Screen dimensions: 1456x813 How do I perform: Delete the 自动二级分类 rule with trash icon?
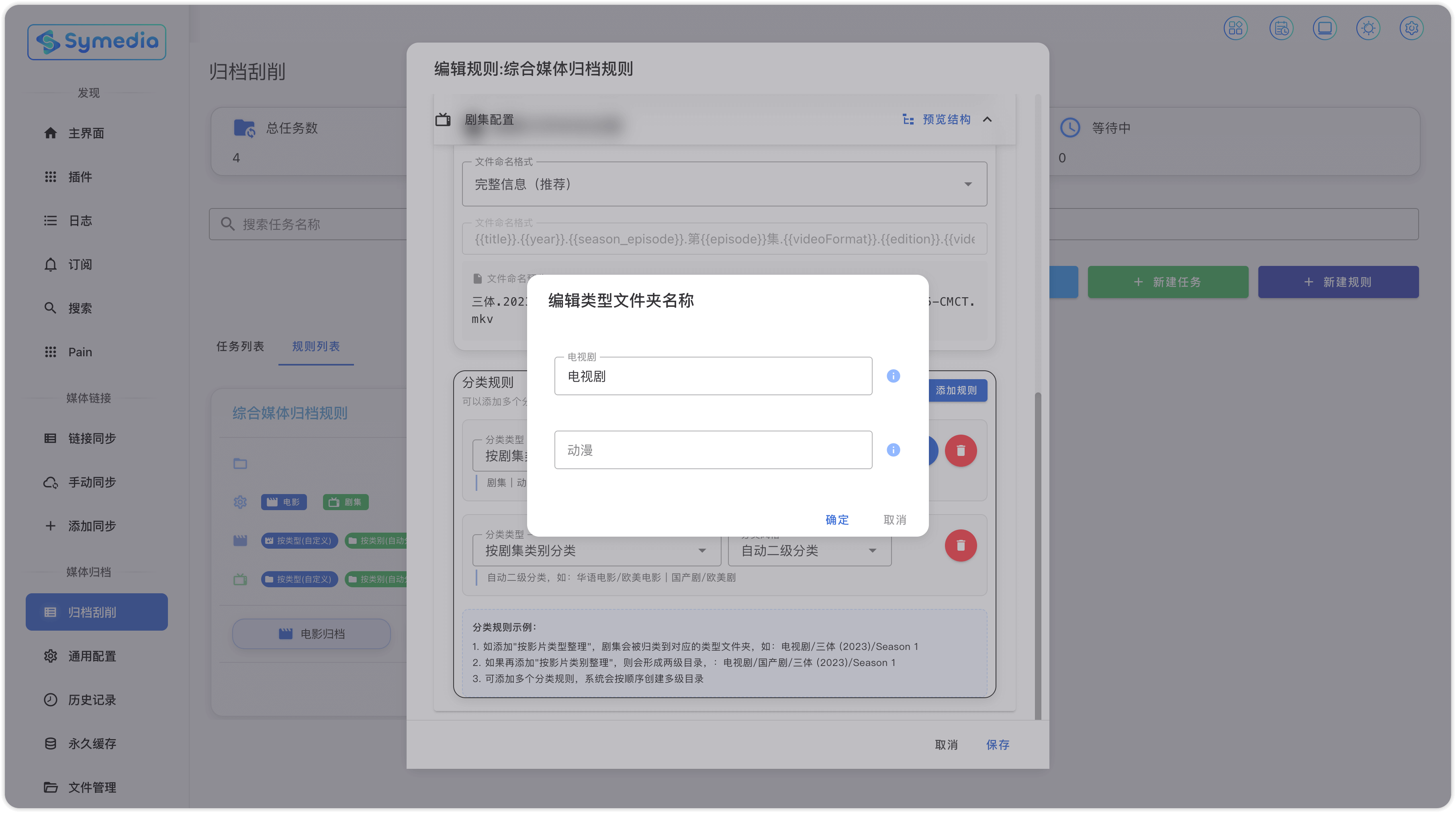coord(960,545)
